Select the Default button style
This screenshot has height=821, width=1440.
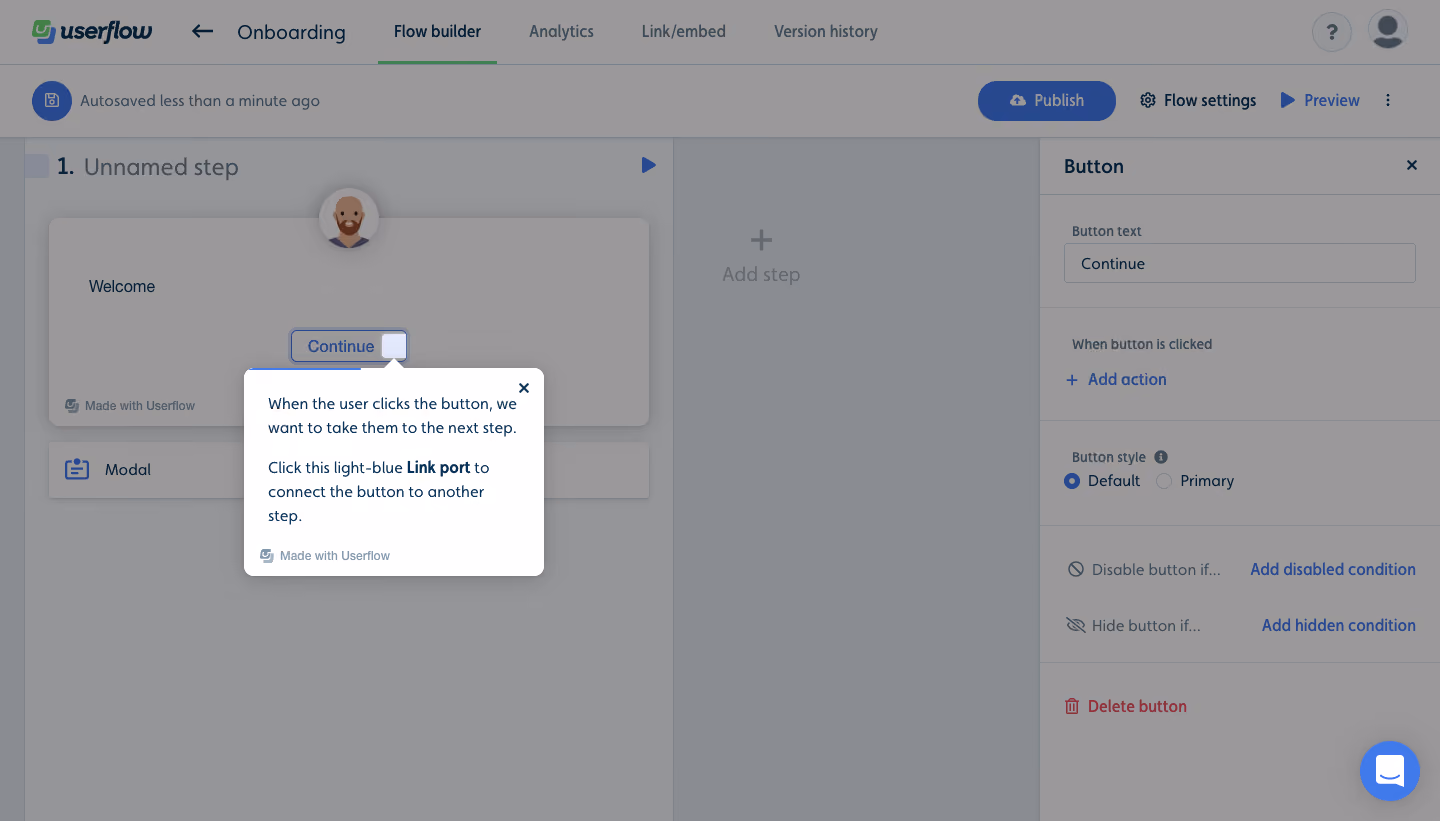tap(1072, 481)
